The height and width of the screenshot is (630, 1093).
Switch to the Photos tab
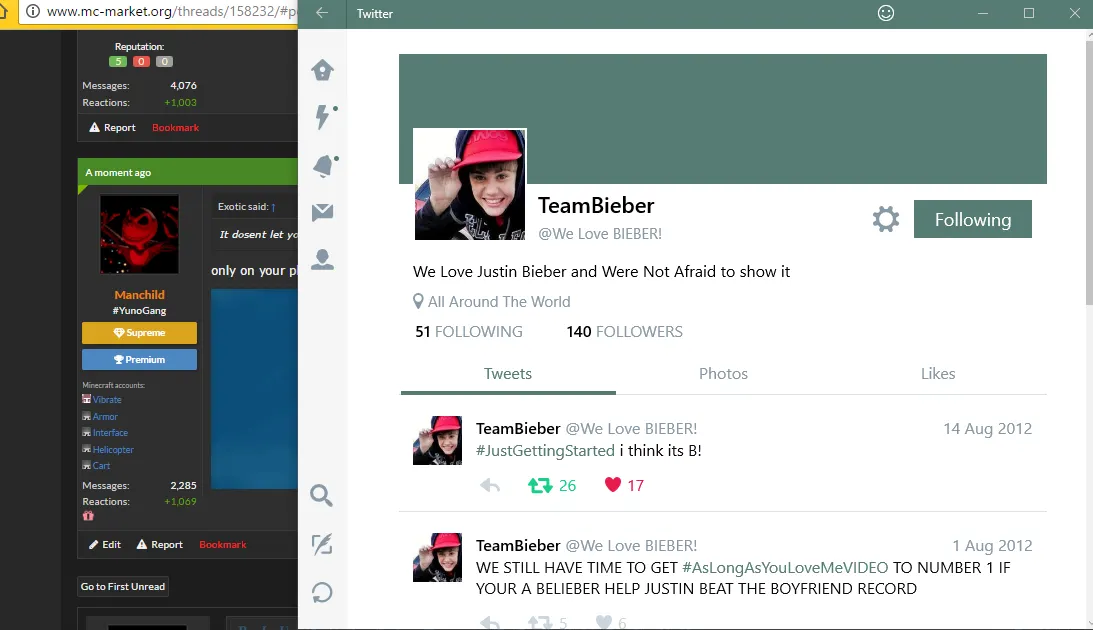pyautogui.click(x=724, y=374)
